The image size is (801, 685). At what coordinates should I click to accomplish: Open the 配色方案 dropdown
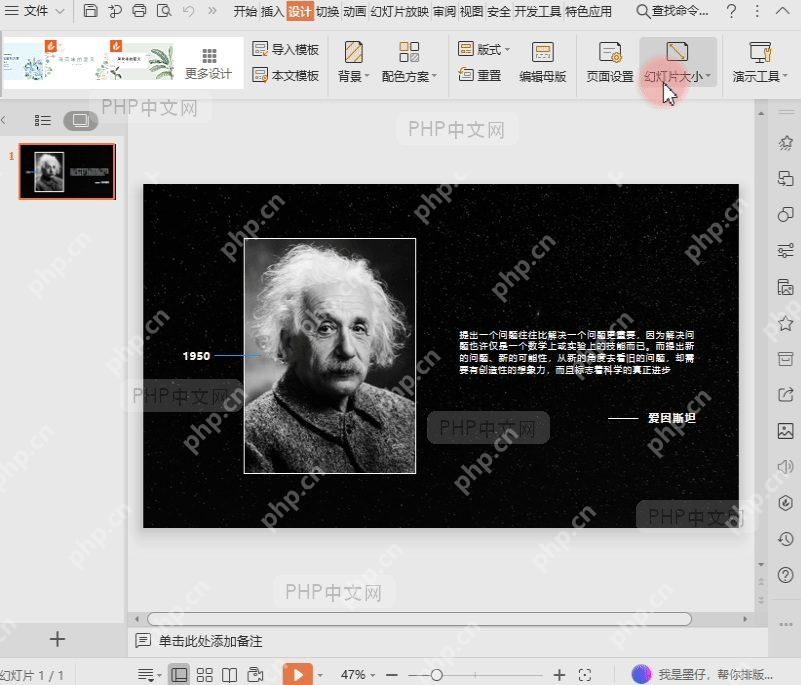(409, 62)
